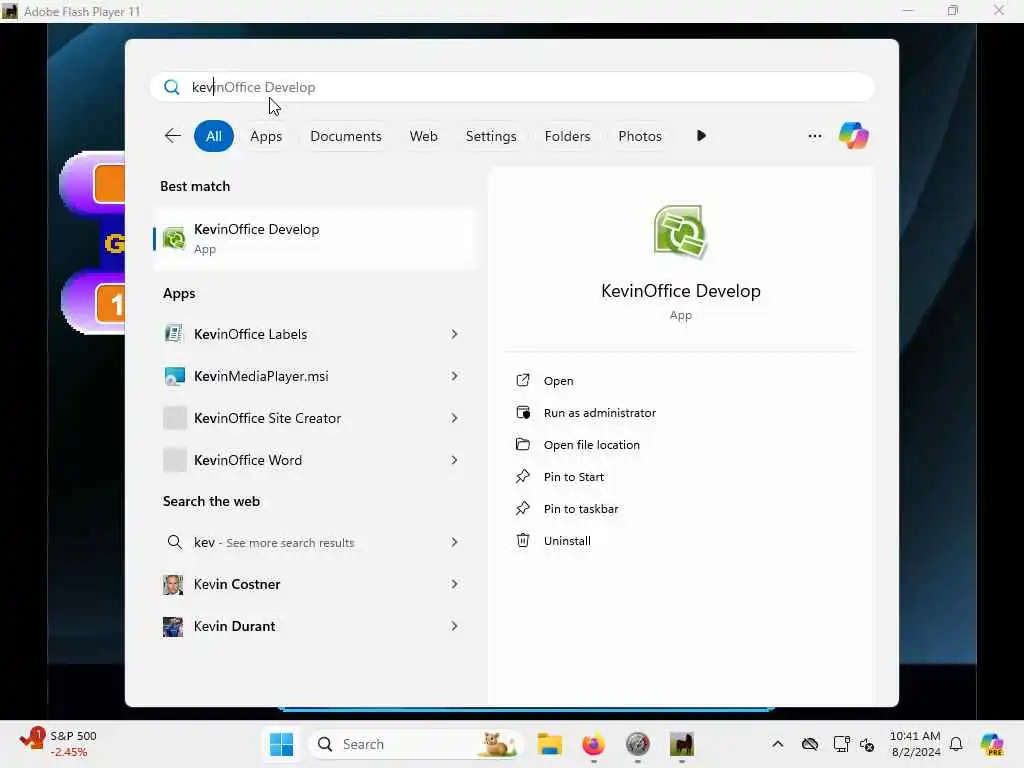Screen dimensions: 1024x768
Task: Click Open in the preview pane
Action: coord(558,381)
